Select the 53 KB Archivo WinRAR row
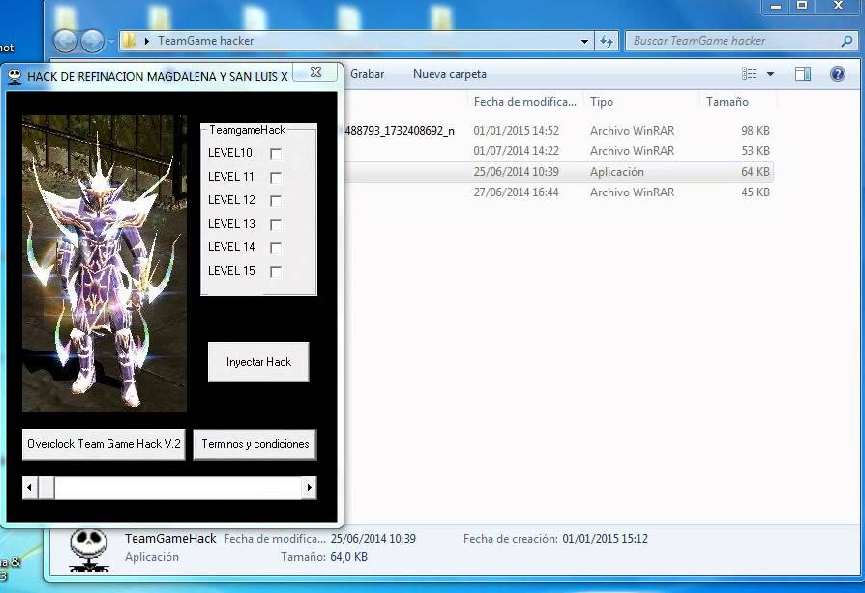 tap(557, 151)
